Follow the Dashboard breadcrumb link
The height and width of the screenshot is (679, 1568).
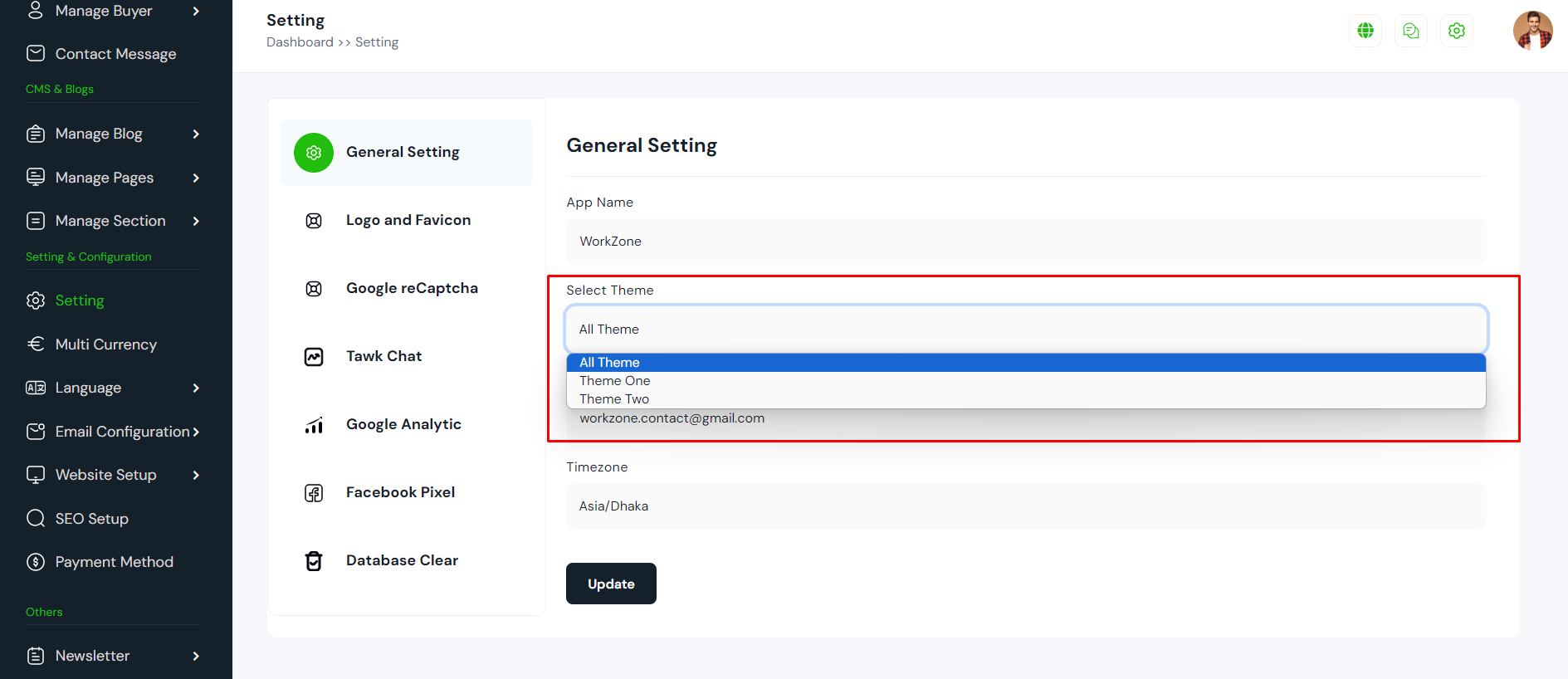click(300, 42)
